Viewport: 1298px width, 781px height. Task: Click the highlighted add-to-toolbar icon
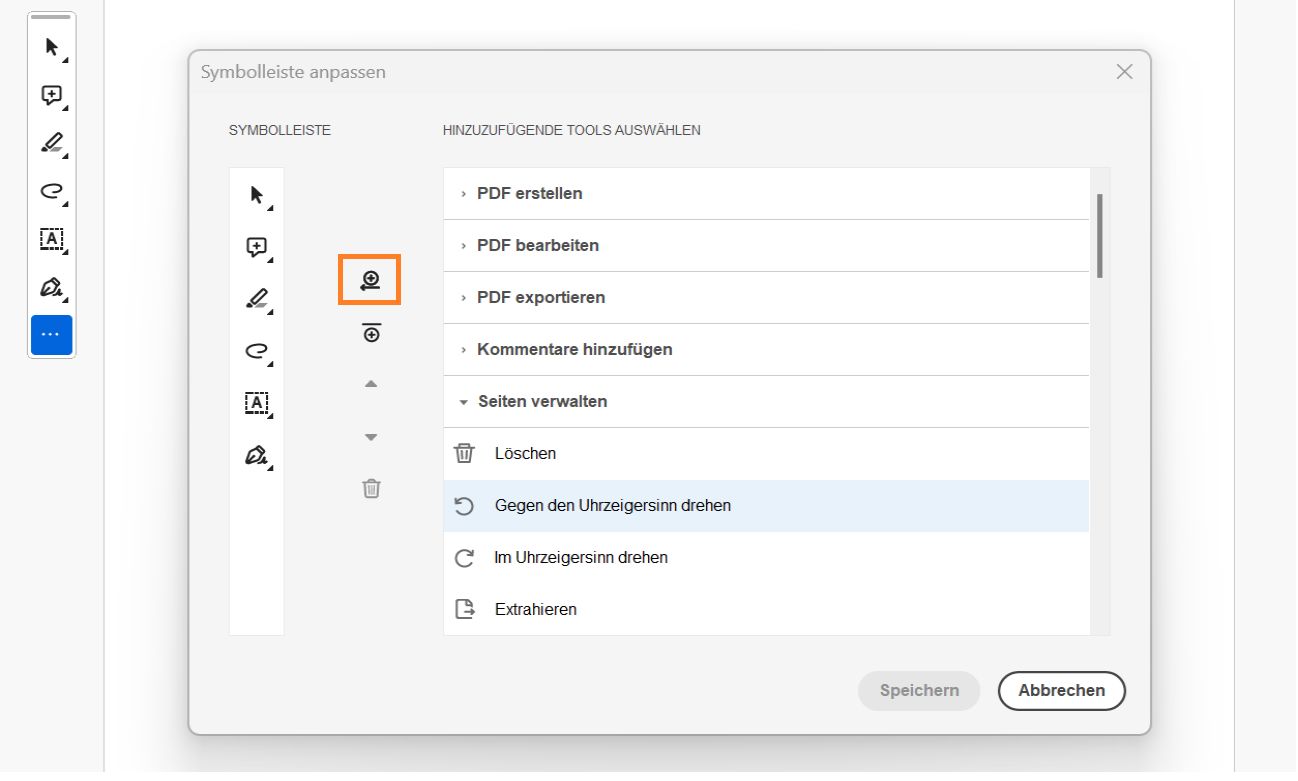pos(370,281)
